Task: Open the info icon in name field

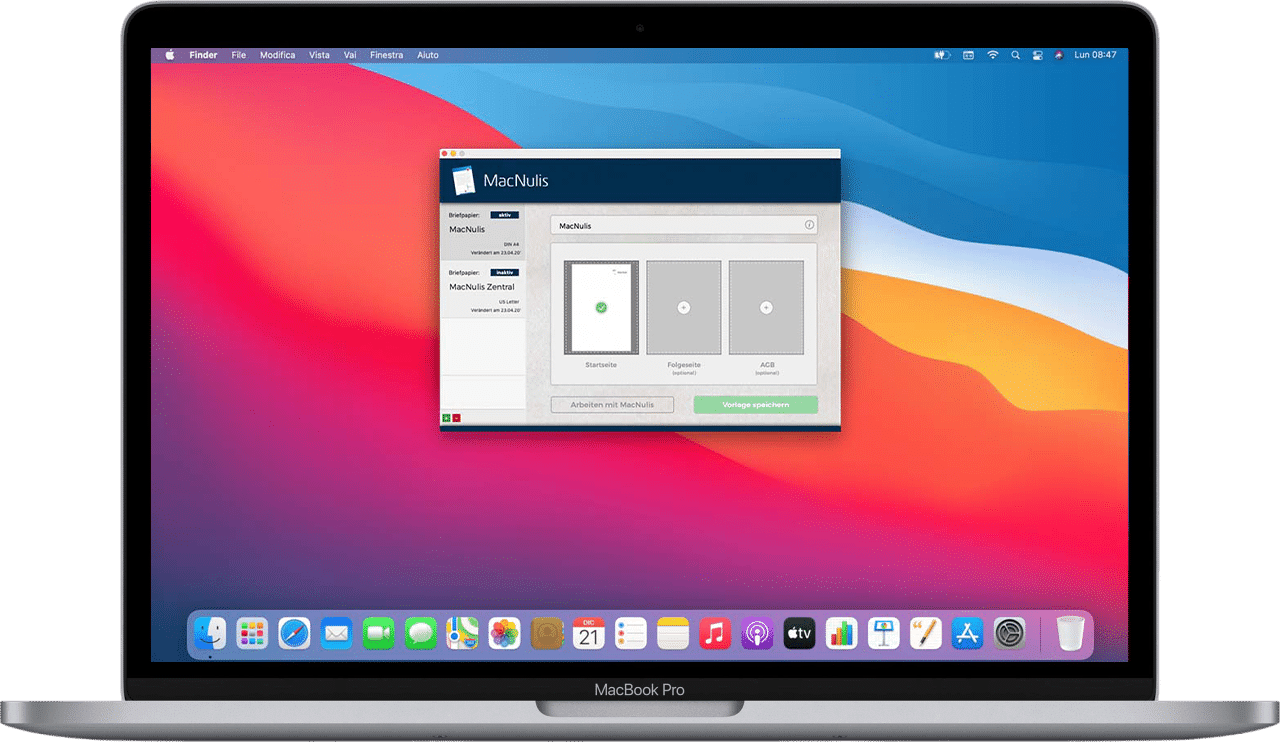Action: click(x=810, y=226)
